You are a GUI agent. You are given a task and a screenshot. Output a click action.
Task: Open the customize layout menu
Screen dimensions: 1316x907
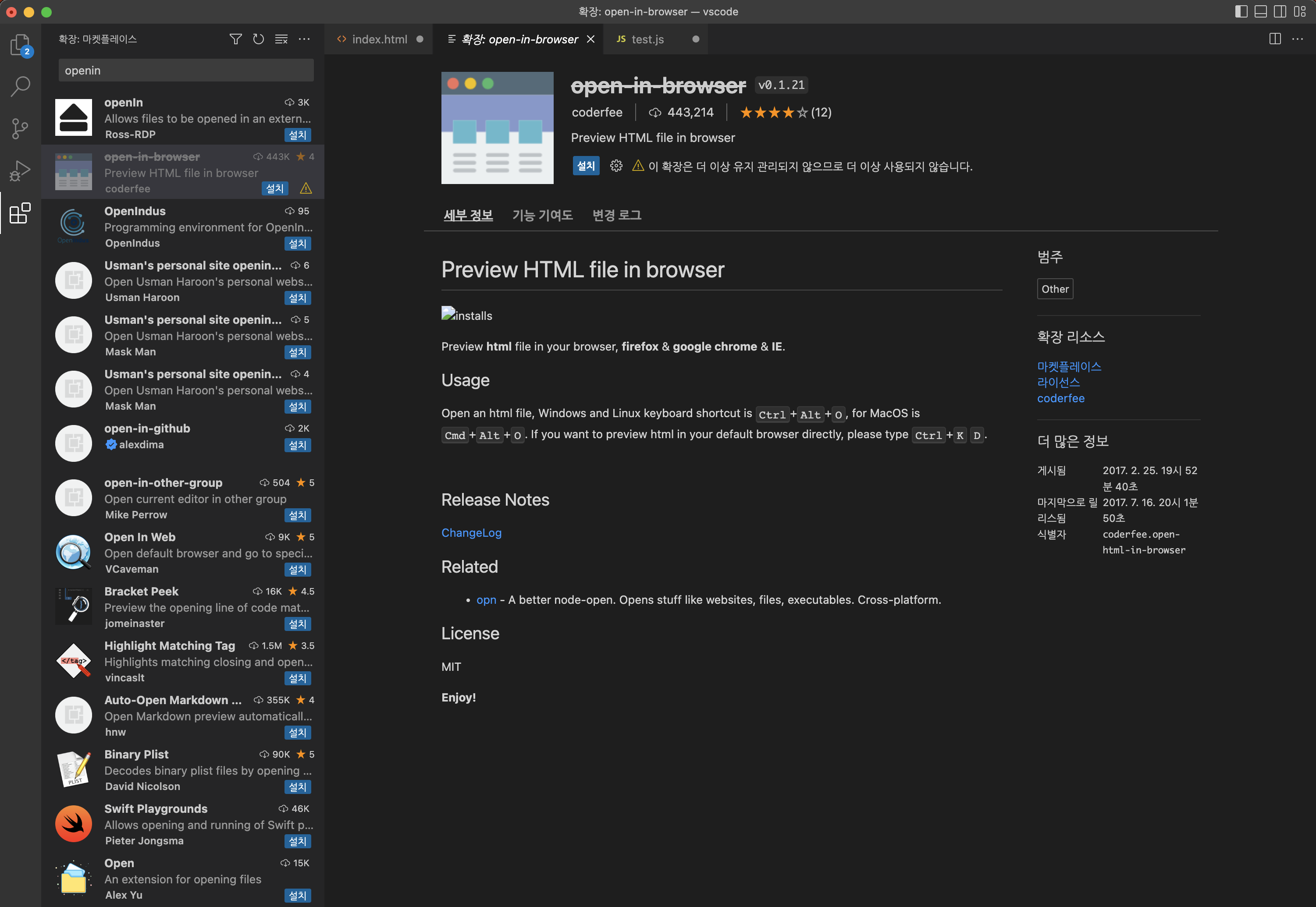(1299, 11)
